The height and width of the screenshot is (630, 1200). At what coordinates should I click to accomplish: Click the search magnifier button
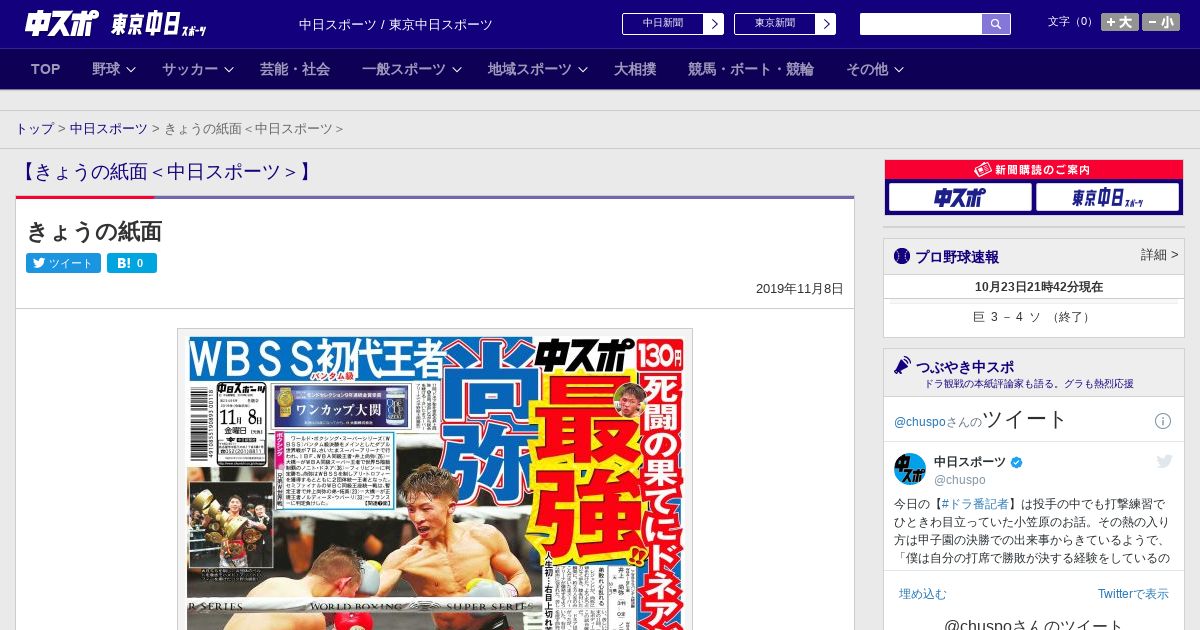[x=996, y=24]
